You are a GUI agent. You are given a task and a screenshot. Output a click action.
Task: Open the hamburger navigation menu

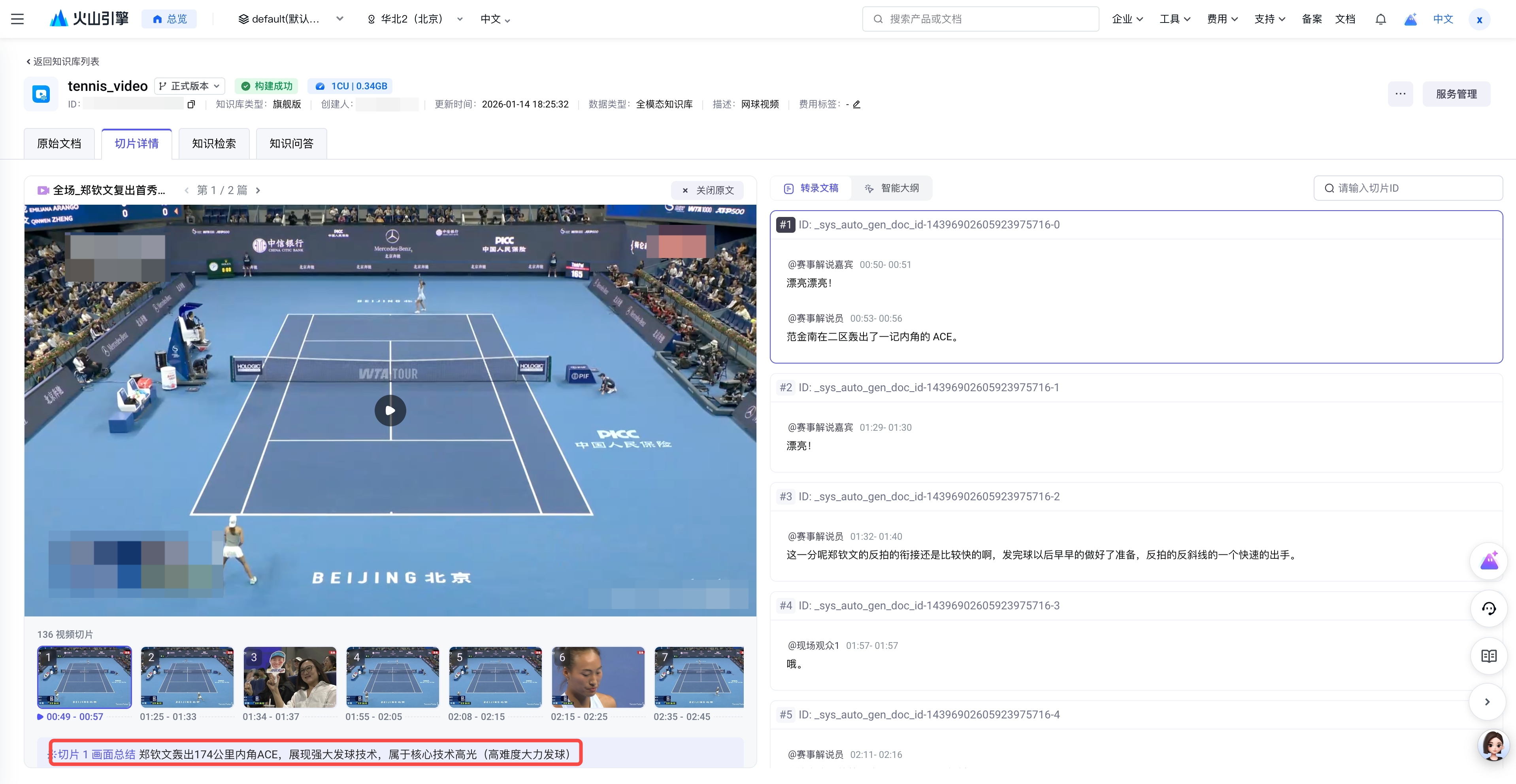pos(18,19)
